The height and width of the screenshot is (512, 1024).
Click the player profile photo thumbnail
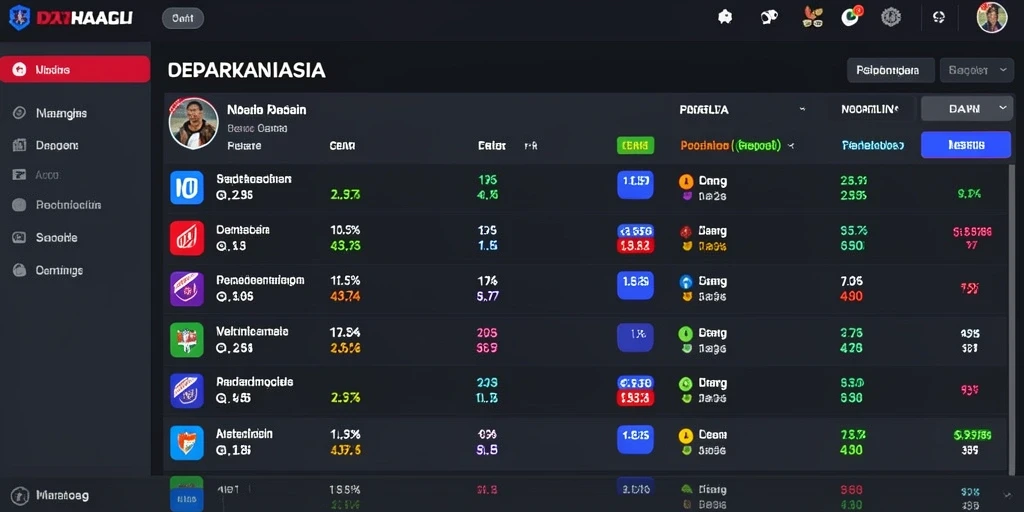[193, 123]
